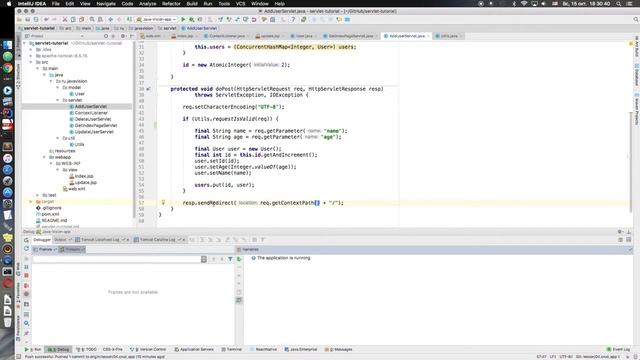Screen dimensions: 640x360
Task: Open the Terminal tool window
Action: pyautogui.click(x=231, y=349)
